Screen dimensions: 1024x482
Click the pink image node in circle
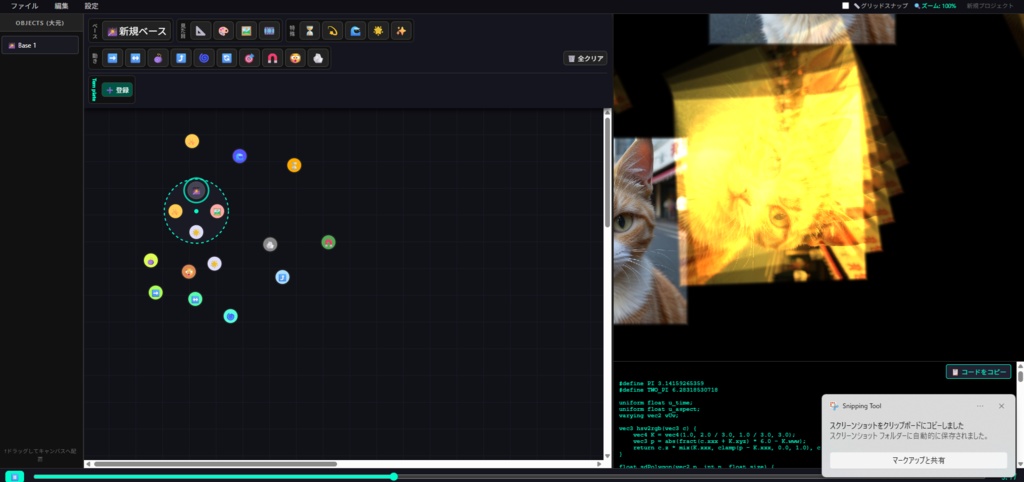217,211
